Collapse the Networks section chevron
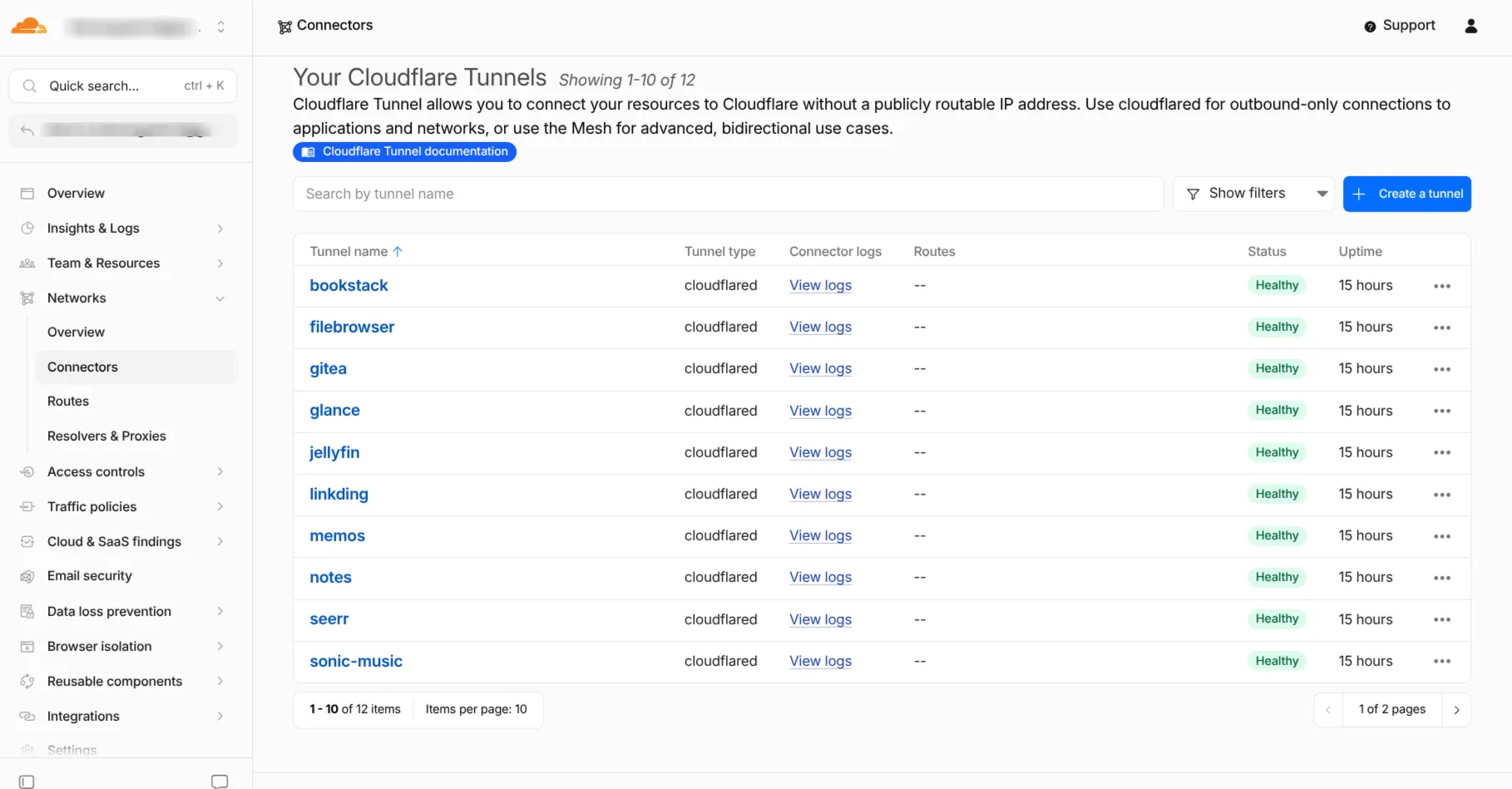The height and width of the screenshot is (789, 1512). point(220,298)
